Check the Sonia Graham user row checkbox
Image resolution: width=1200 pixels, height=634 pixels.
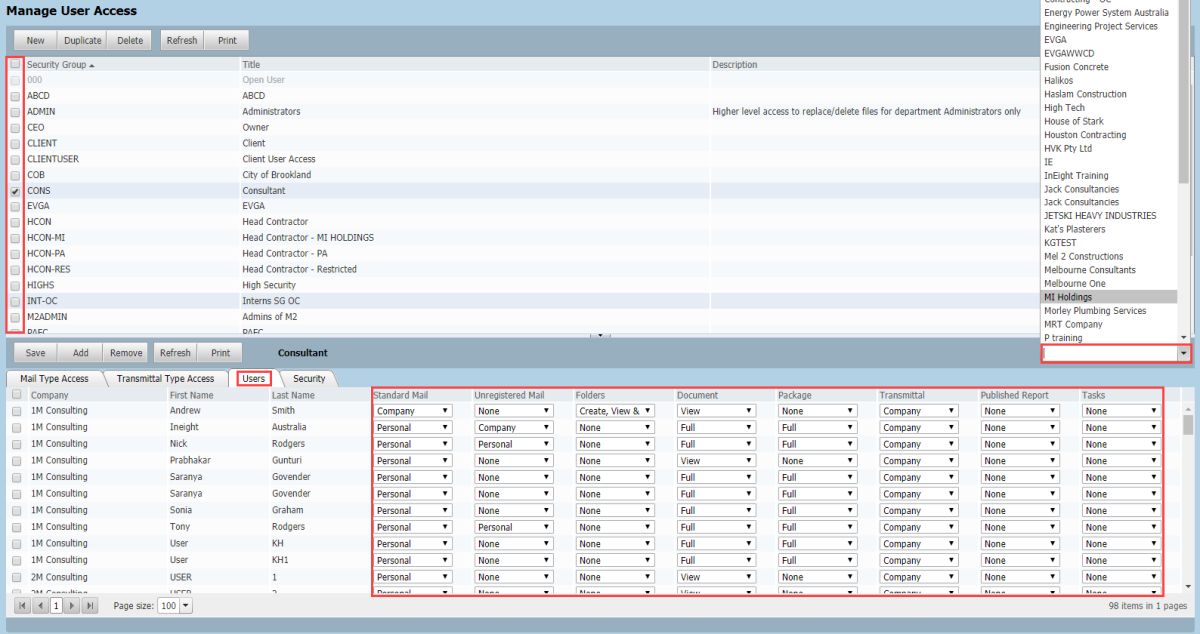coord(15,511)
